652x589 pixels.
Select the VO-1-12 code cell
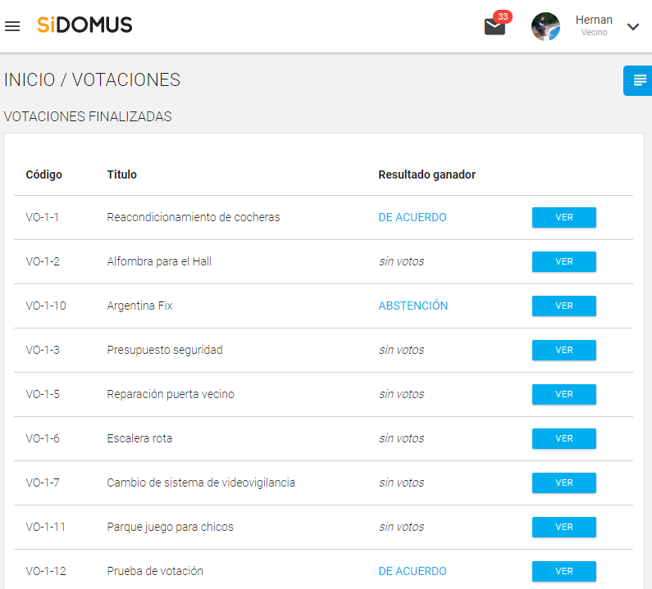(x=46, y=571)
